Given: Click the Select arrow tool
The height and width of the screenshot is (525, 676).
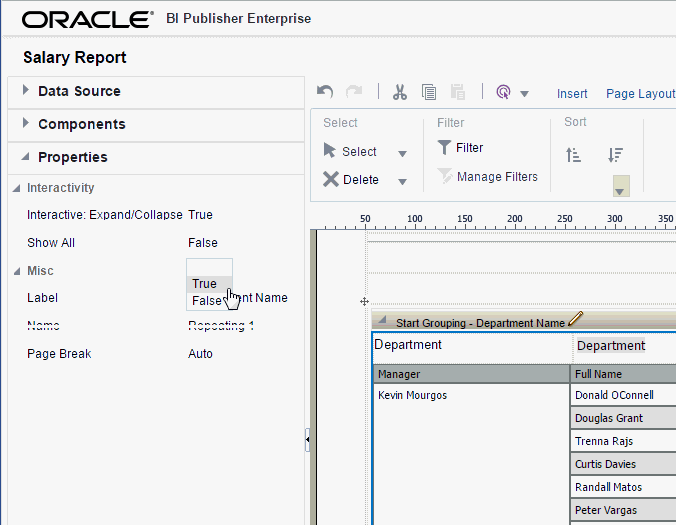Looking at the screenshot, I should tap(350, 151).
